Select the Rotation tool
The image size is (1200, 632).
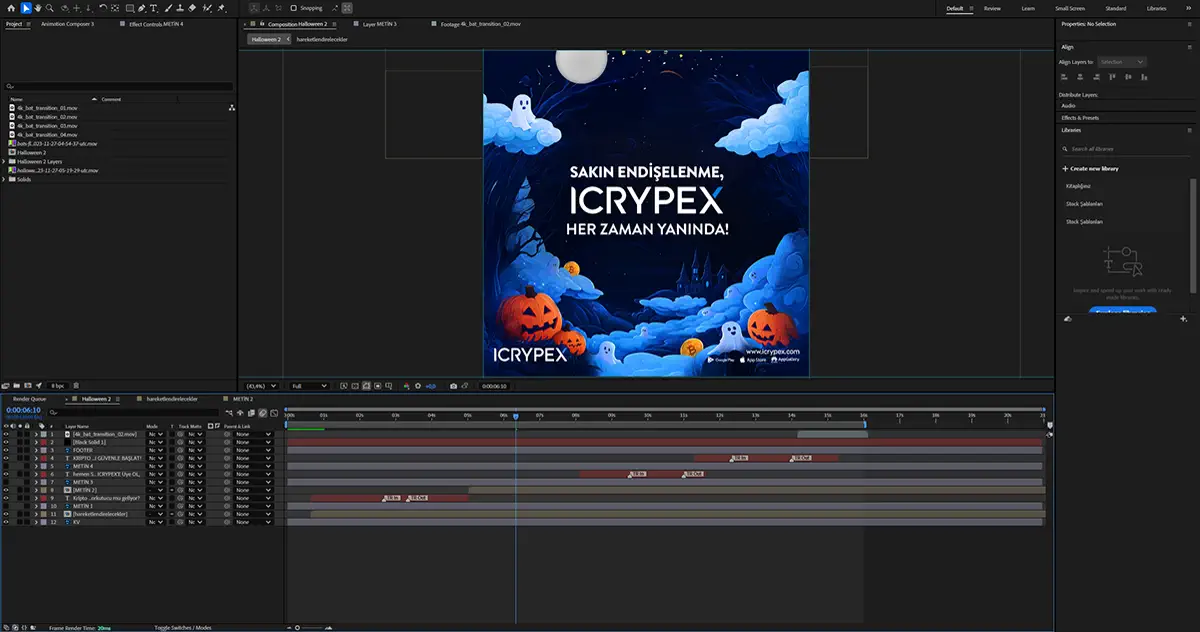click(x=103, y=8)
